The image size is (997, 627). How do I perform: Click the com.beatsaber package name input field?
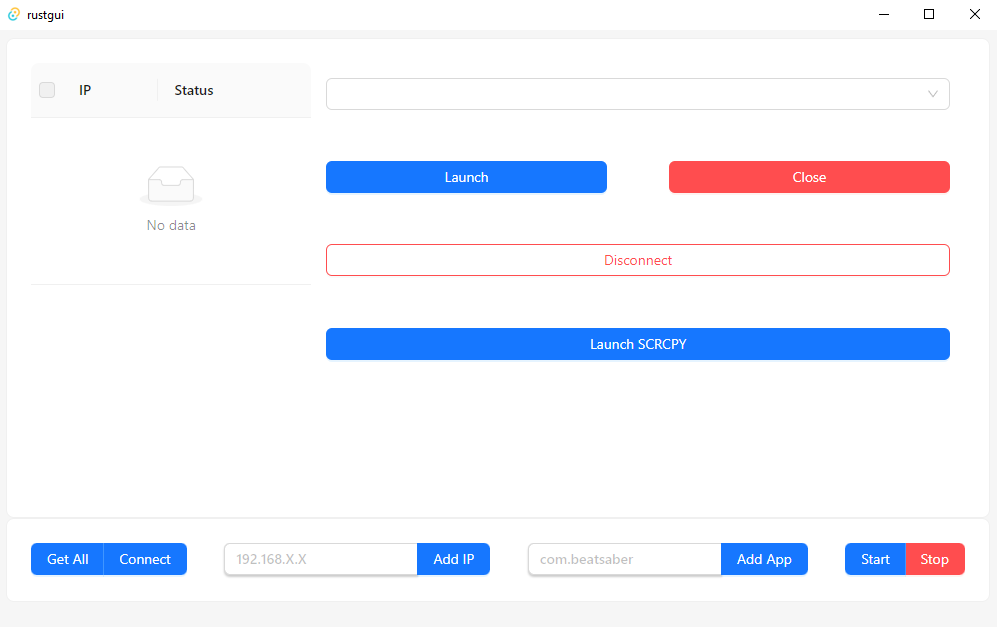(x=624, y=559)
